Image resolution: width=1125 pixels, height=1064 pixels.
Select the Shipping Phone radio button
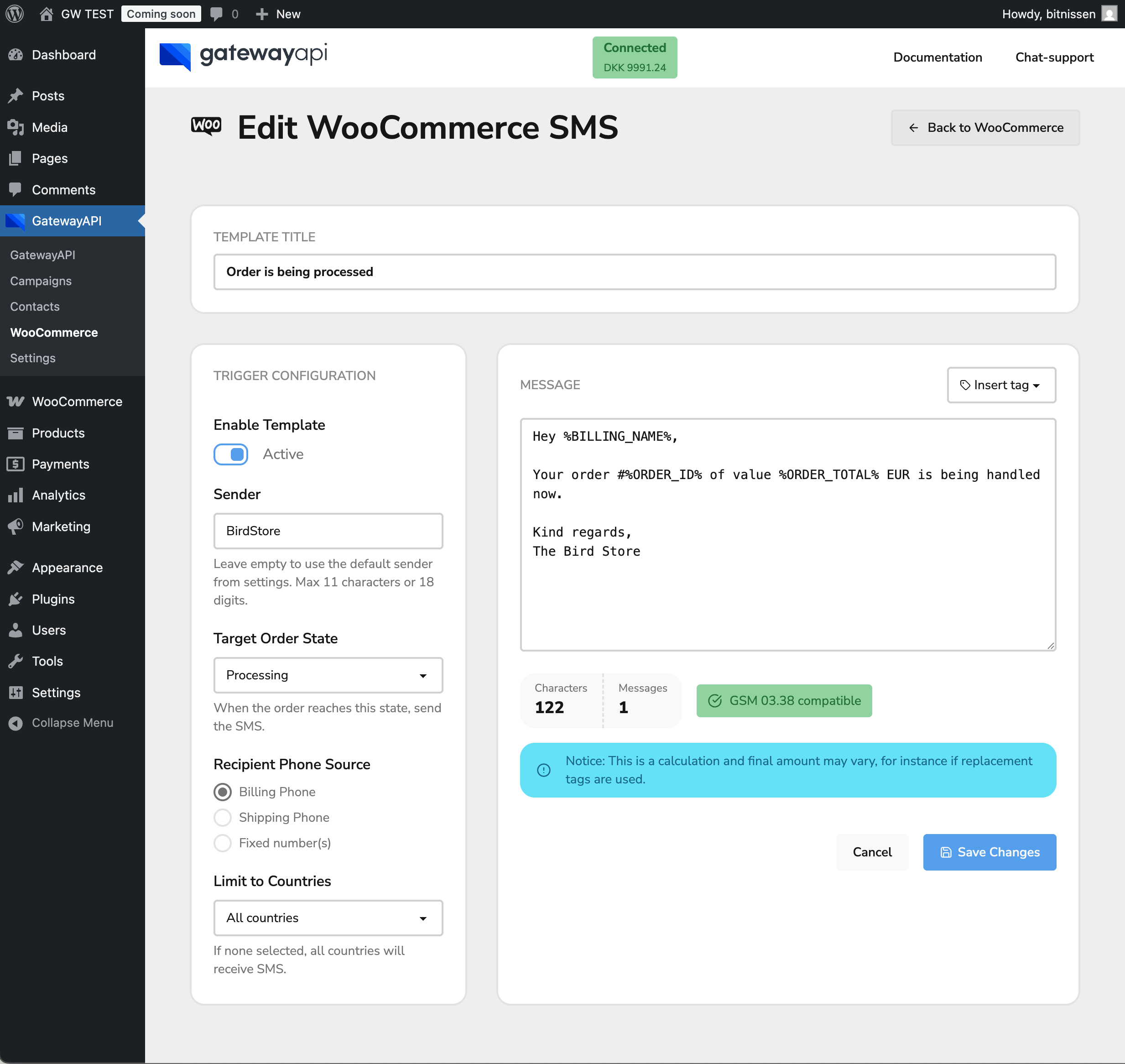(223, 817)
